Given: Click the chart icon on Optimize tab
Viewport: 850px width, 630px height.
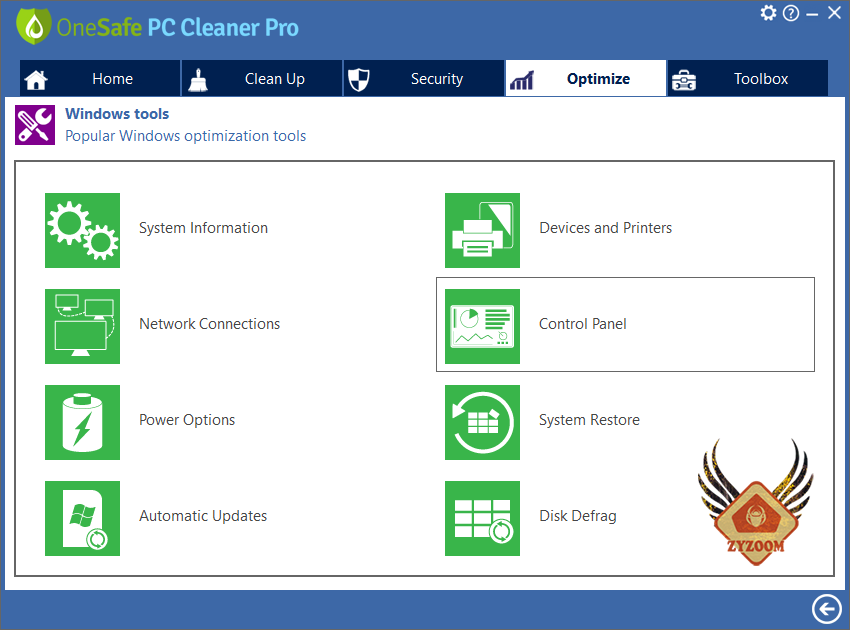Looking at the screenshot, I should [521, 80].
